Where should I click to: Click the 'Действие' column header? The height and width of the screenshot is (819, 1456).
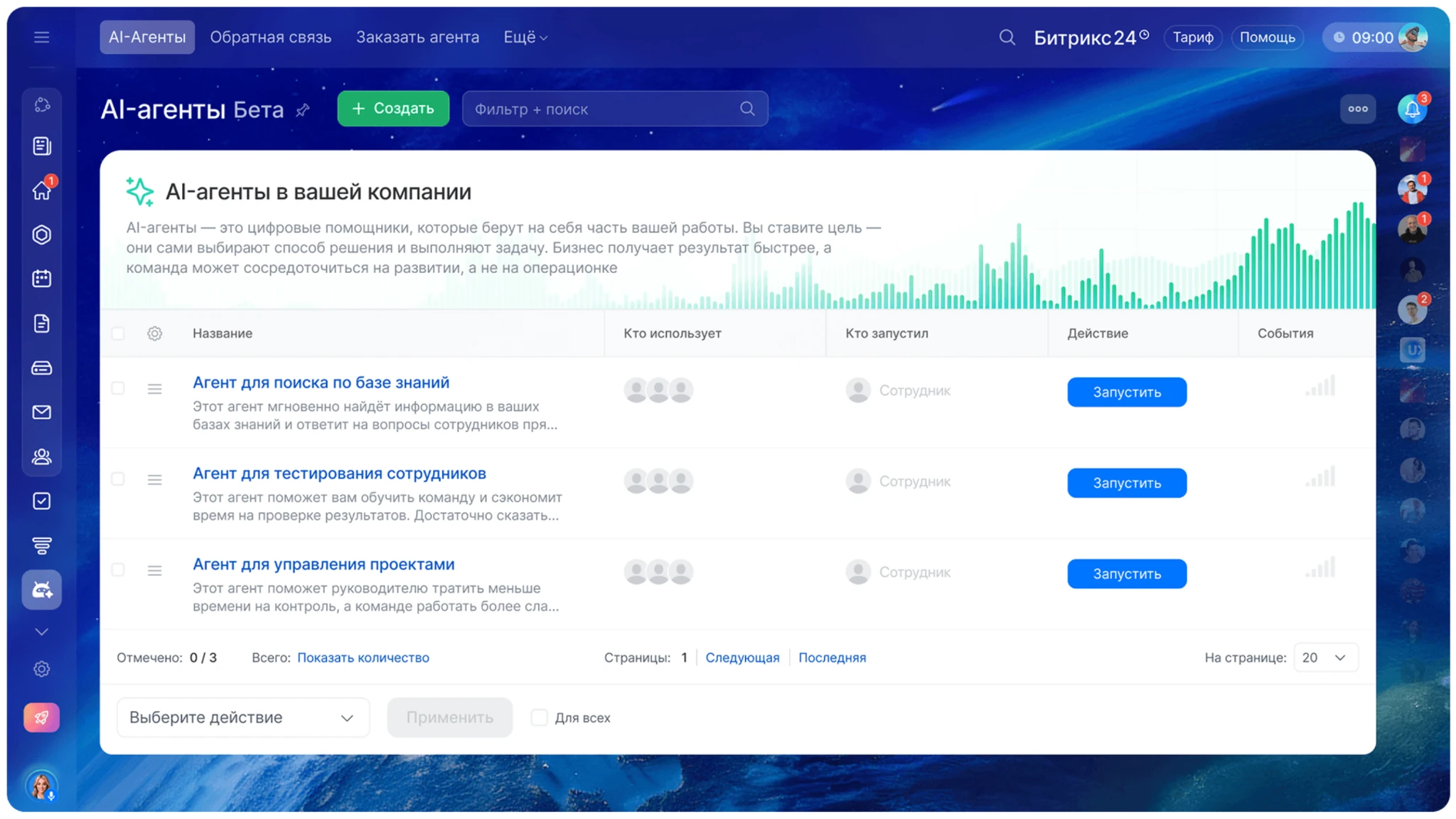(x=1098, y=333)
